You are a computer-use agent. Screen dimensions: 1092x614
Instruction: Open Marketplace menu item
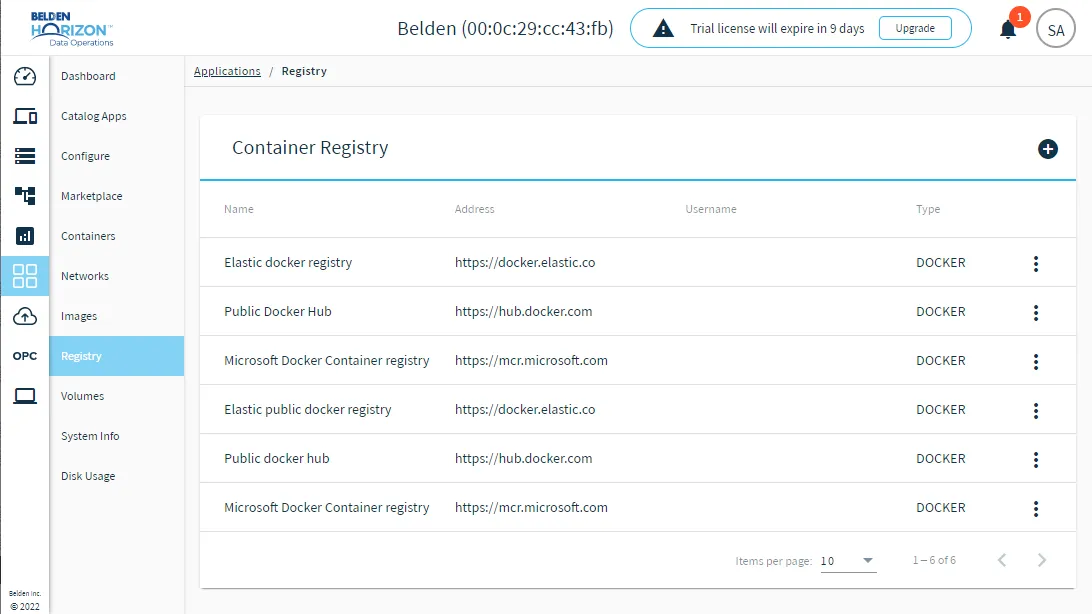(91, 196)
